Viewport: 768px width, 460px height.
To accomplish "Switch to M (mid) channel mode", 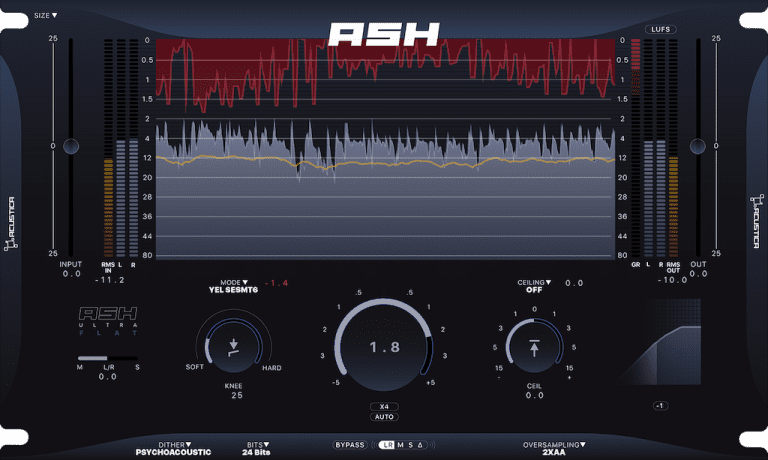I will pos(400,445).
